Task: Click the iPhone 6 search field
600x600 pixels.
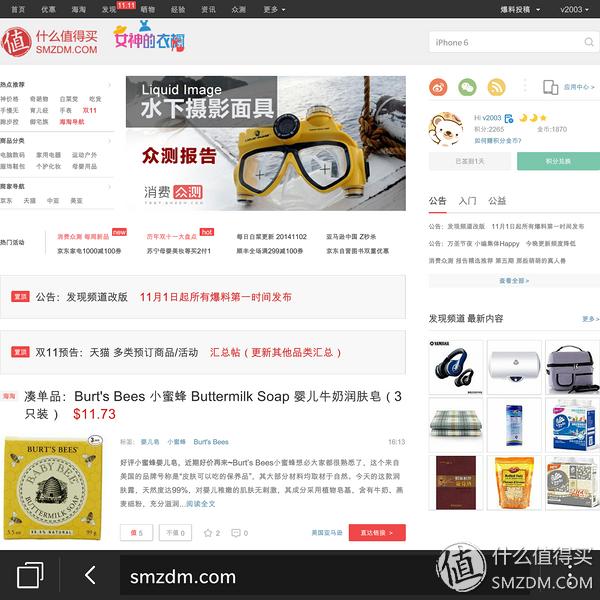Action: click(514, 42)
